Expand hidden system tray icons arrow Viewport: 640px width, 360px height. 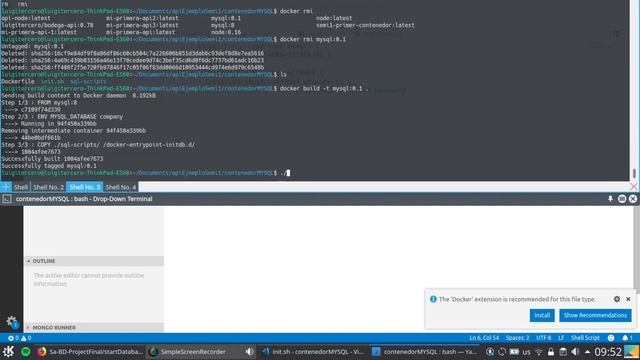pos(587,352)
